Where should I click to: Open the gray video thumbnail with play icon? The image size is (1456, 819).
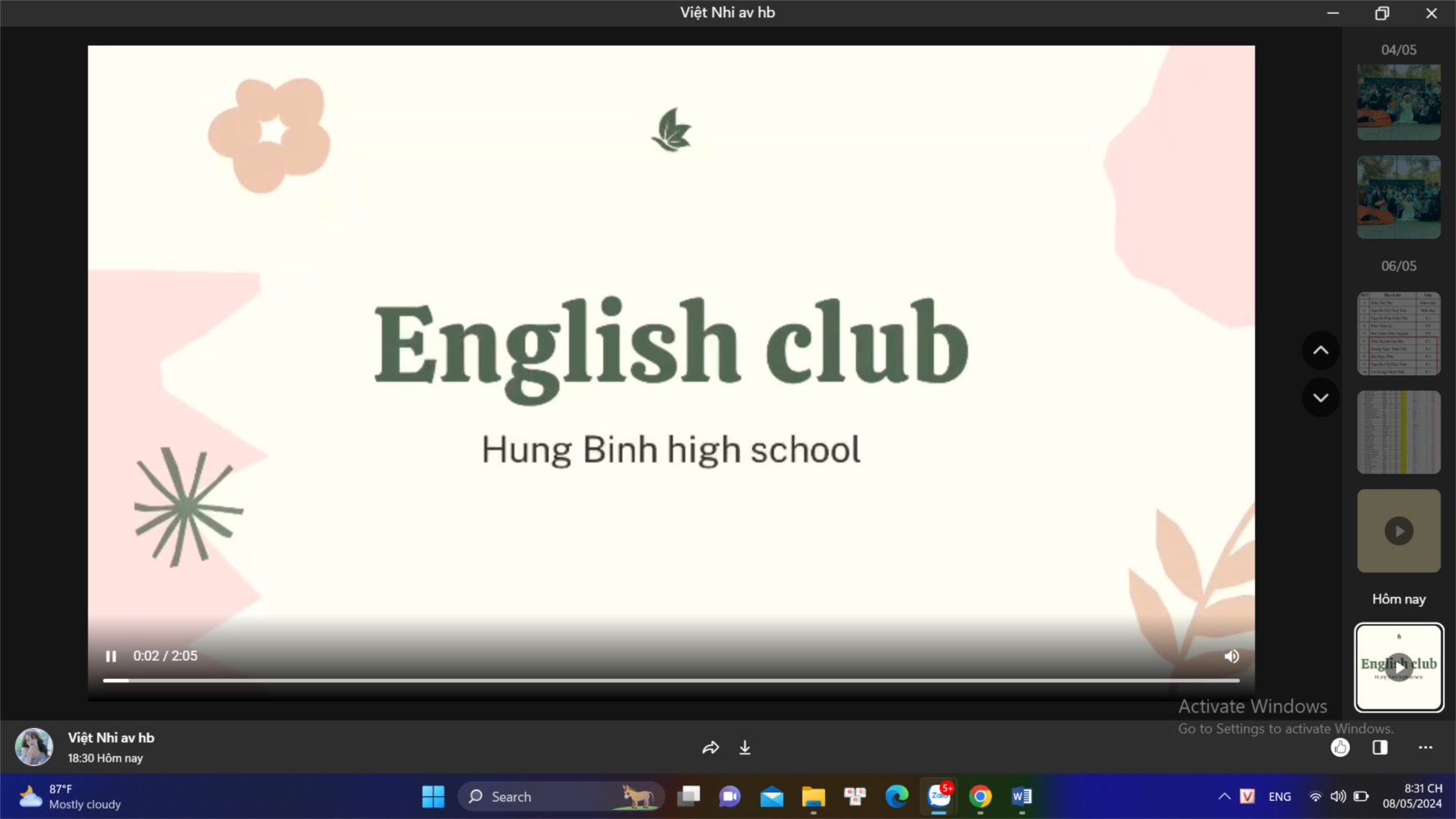coord(1399,531)
